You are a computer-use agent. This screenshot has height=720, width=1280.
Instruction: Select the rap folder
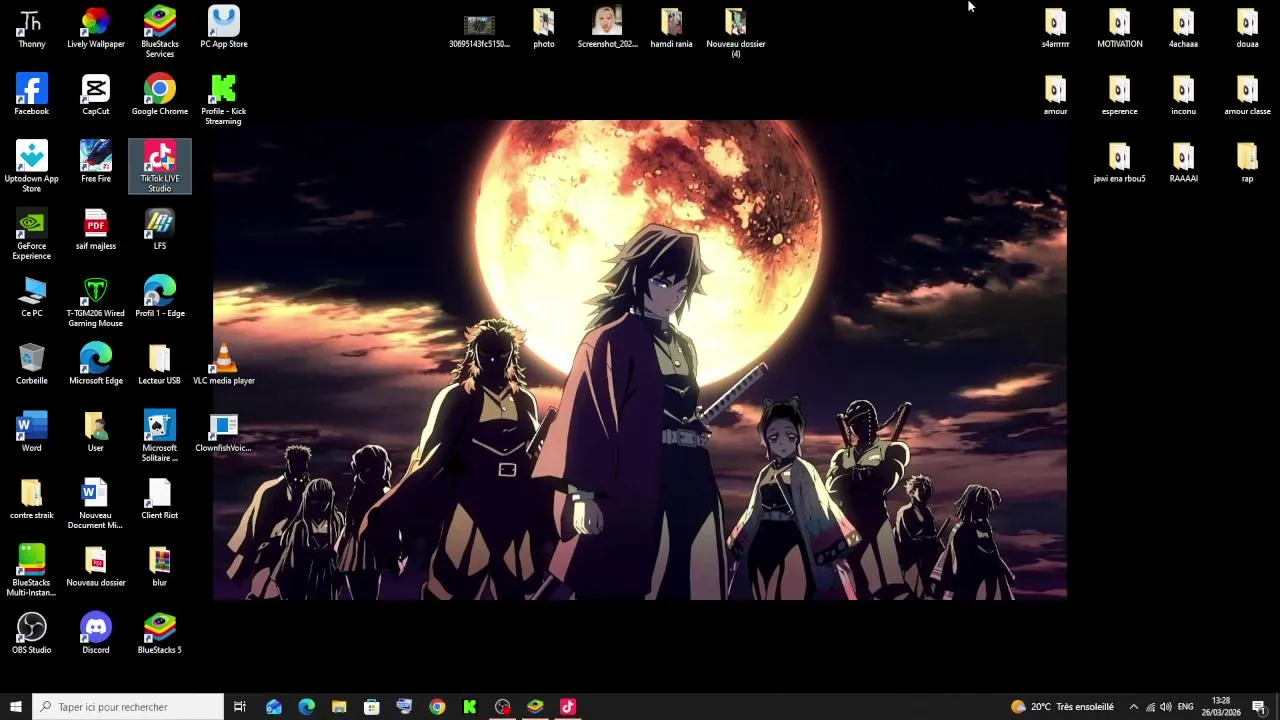click(1247, 162)
